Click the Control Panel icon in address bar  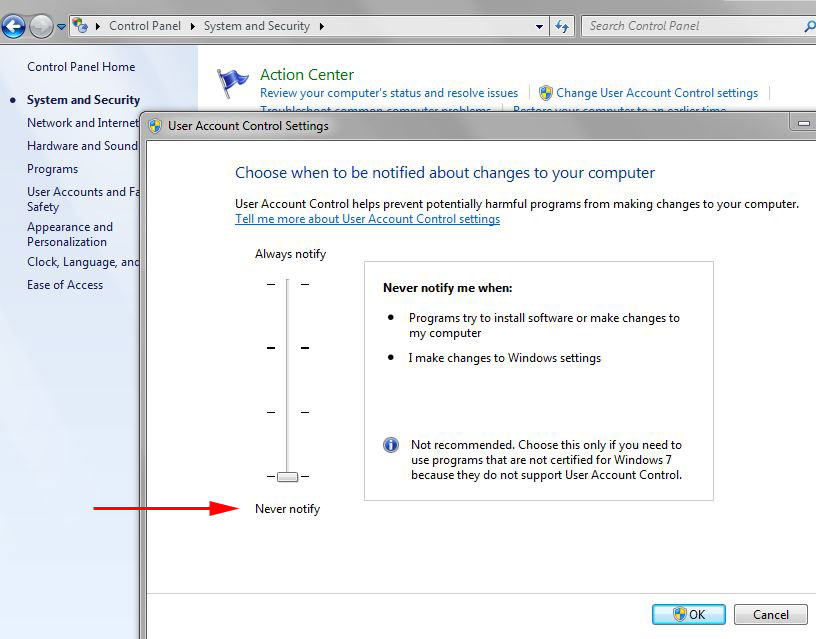point(80,25)
